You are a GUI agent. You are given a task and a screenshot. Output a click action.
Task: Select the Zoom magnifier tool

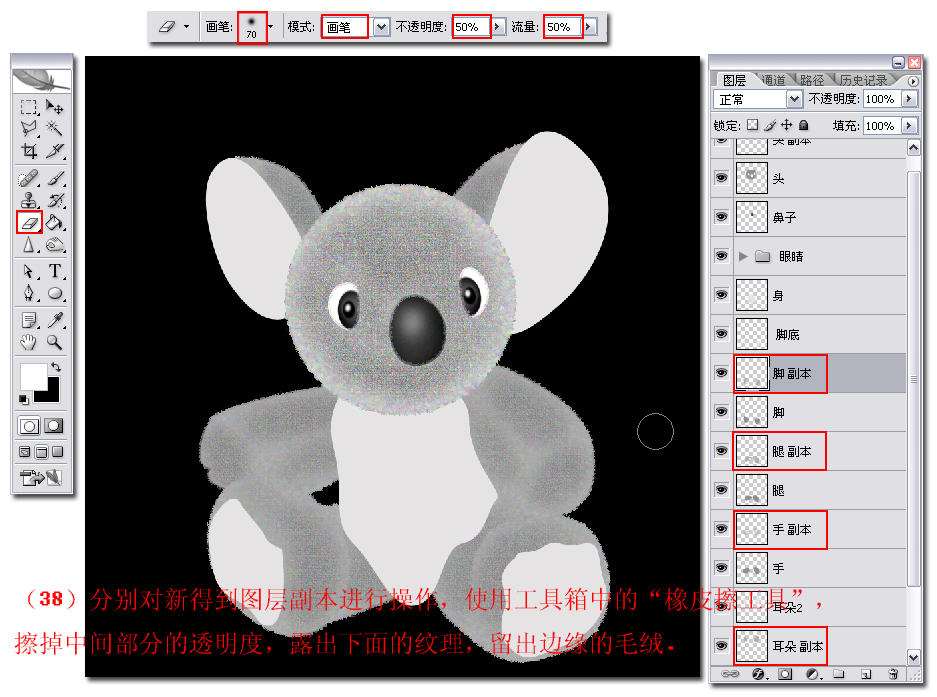click(55, 342)
